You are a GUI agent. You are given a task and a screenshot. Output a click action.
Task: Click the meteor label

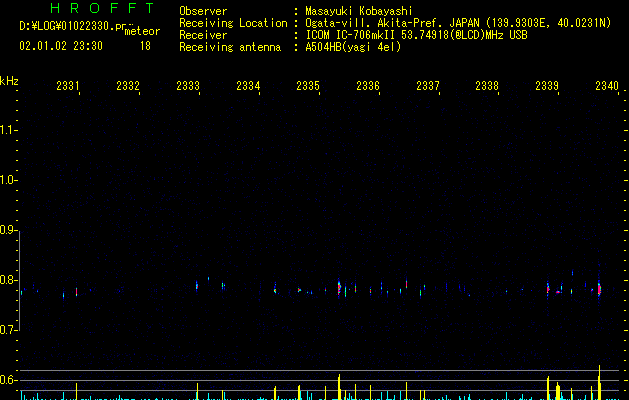(x=142, y=31)
